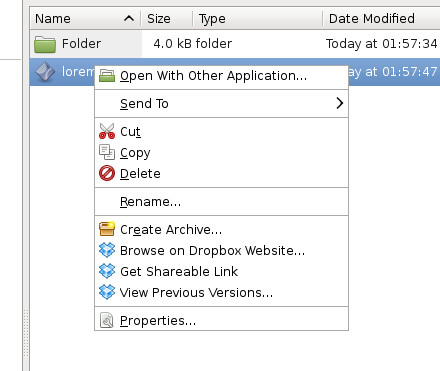This screenshot has height=371, width=440.
Task: Expand the Send To submenu arrow
Action: click(x=339, y=103)
